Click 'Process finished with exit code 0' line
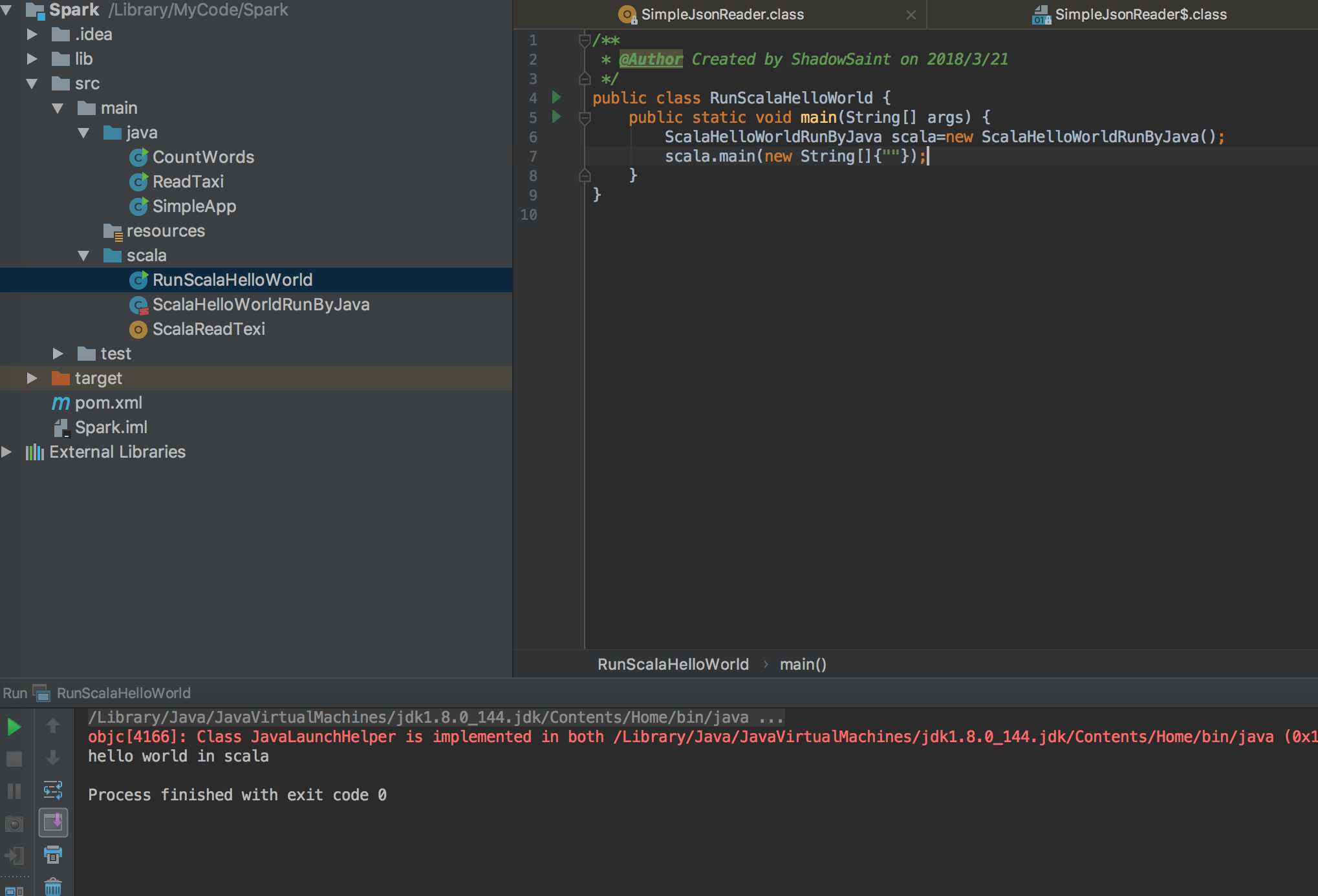 237,795
